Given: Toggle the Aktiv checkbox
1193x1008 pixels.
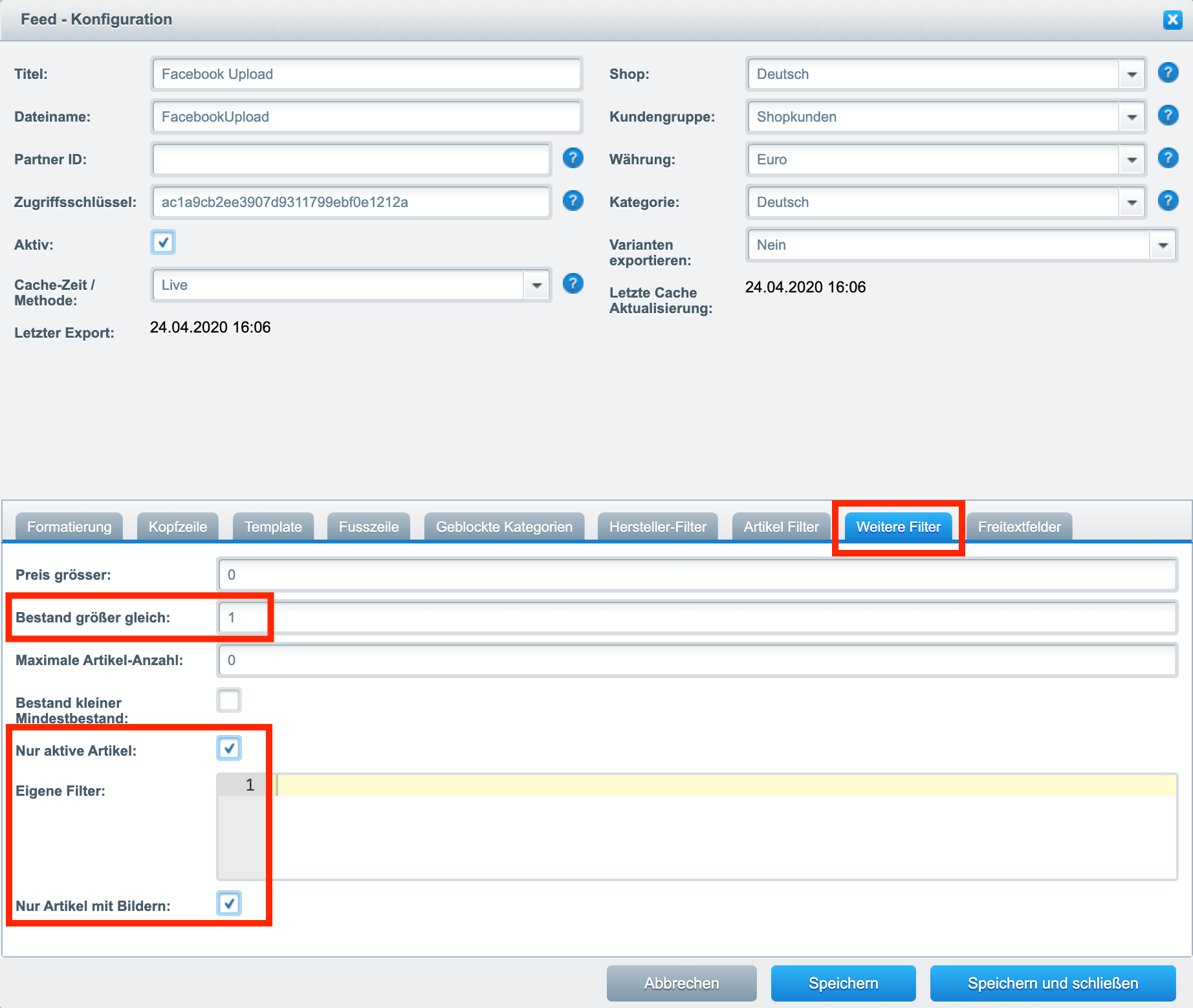Looking at the screenshot, I should (163, 243).
